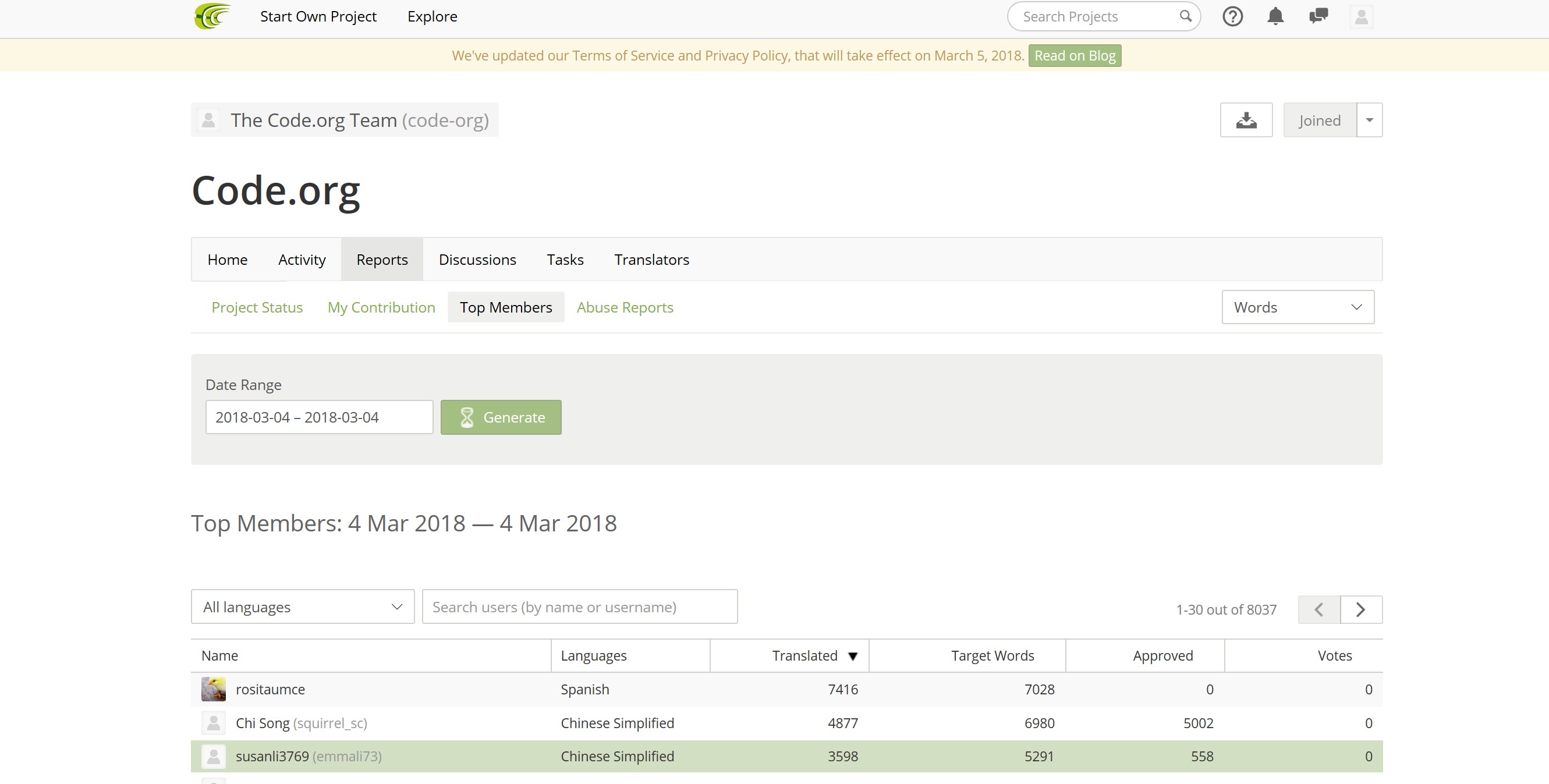Open the Words unit dropdown
1549x784 pixels.
tap(1298, 307)
